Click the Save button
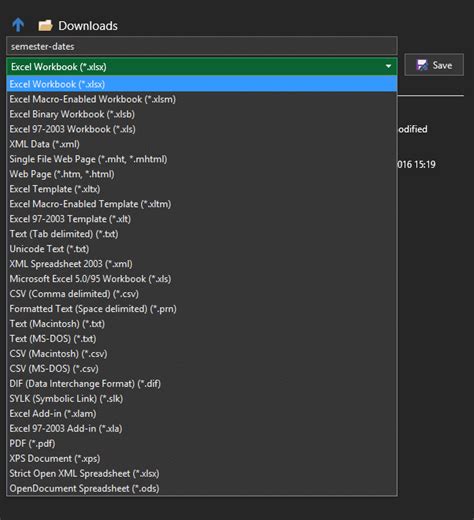The image size is (474, 520). [434, 65]
